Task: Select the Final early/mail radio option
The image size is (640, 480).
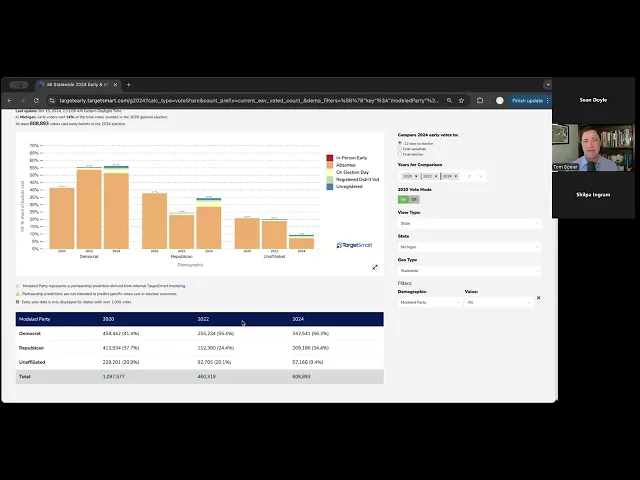Action: pyautogui.click(x=400, y=149)
